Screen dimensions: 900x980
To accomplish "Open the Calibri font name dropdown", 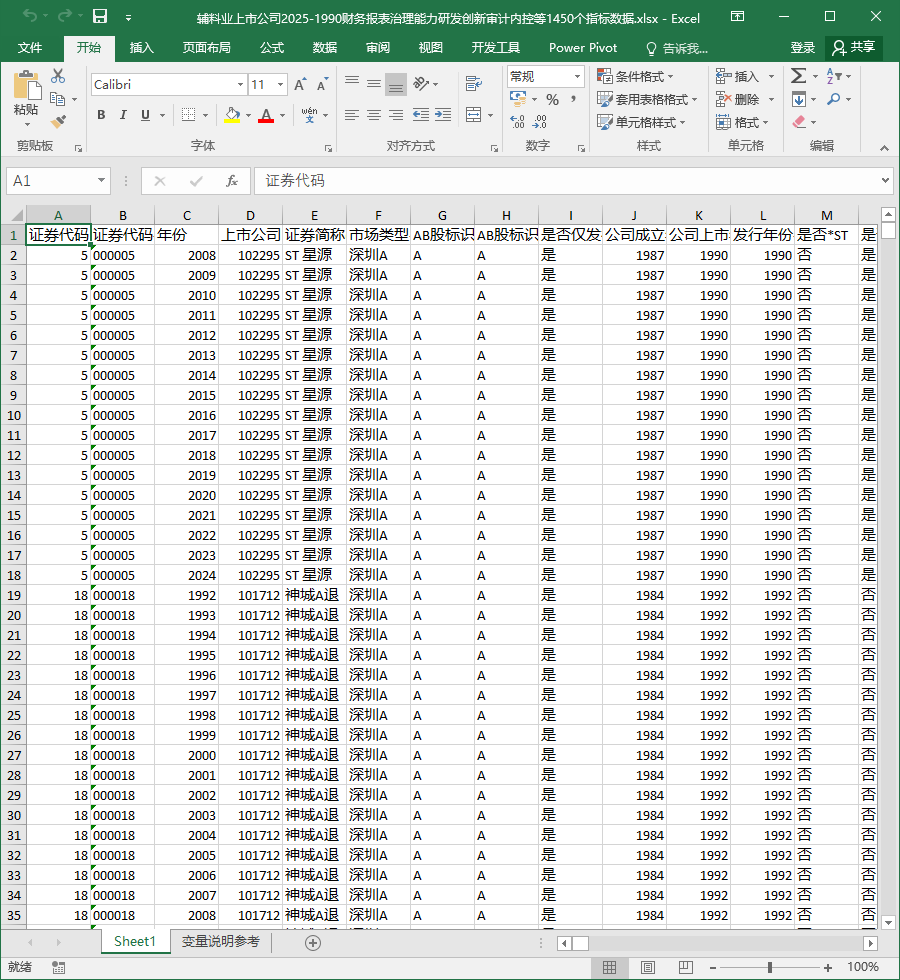I will tap(240, 84).
